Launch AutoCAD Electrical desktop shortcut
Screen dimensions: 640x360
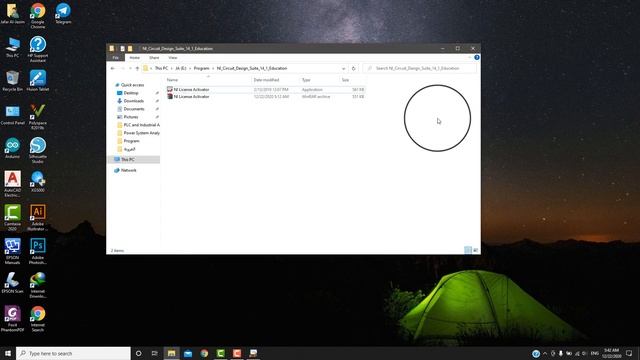click(12, 184)
